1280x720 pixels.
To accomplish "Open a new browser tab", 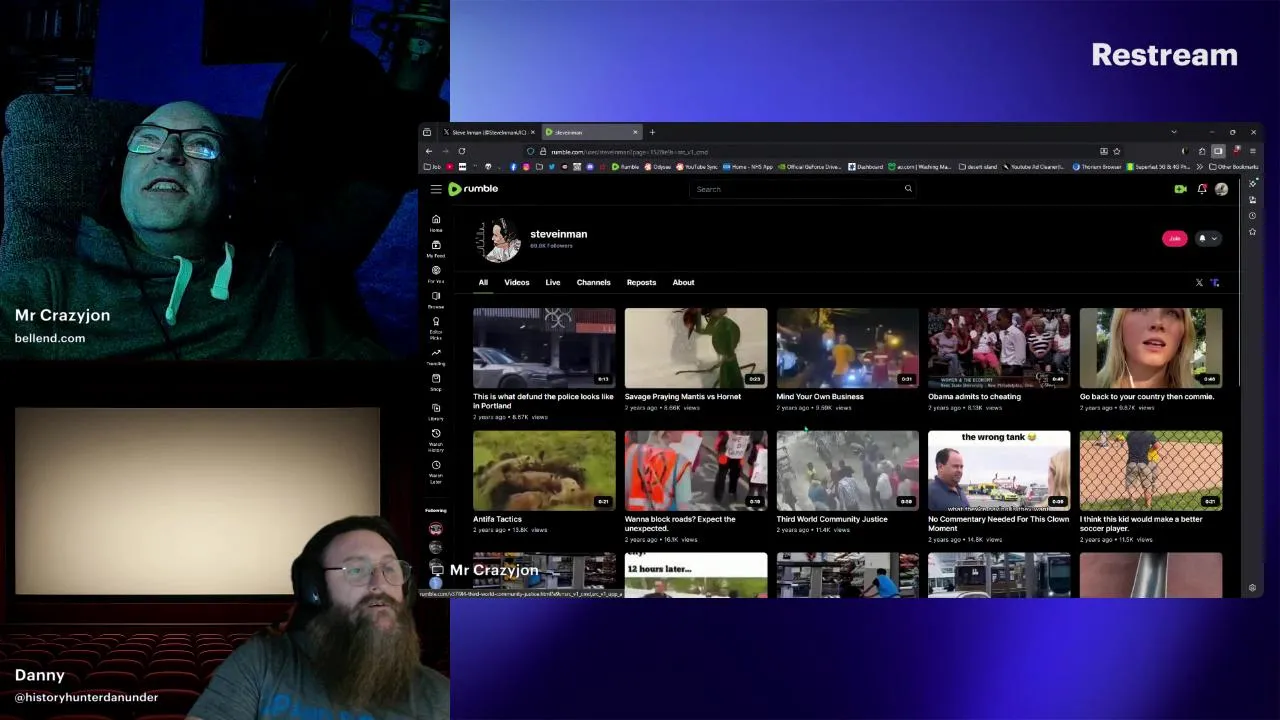I will (652, 132).
